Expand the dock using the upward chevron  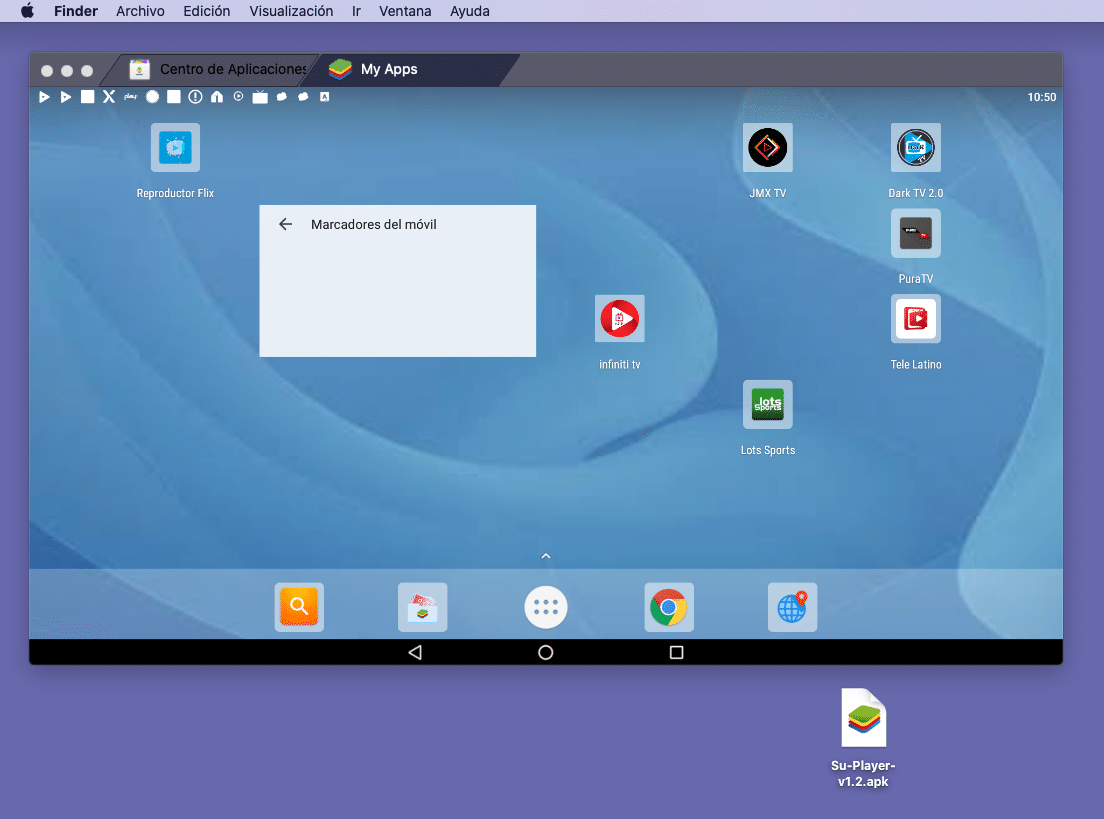click(x=545, y=555)
